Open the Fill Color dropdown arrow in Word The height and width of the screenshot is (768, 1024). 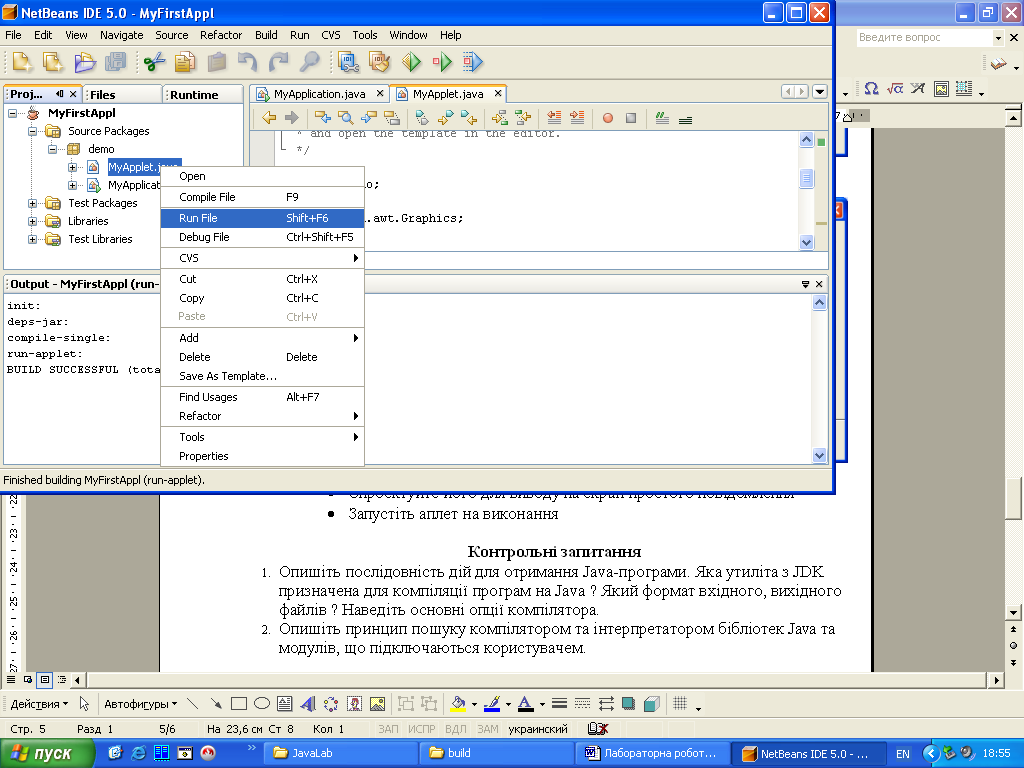474,704
